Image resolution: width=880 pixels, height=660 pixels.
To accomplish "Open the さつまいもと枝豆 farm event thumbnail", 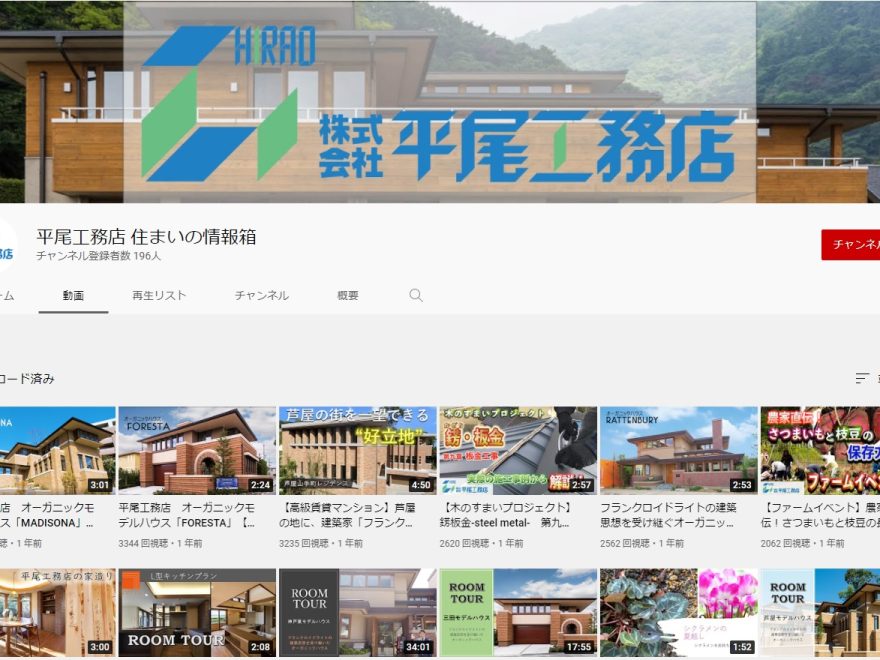I will pyautogui.click(x=820, y=451).
